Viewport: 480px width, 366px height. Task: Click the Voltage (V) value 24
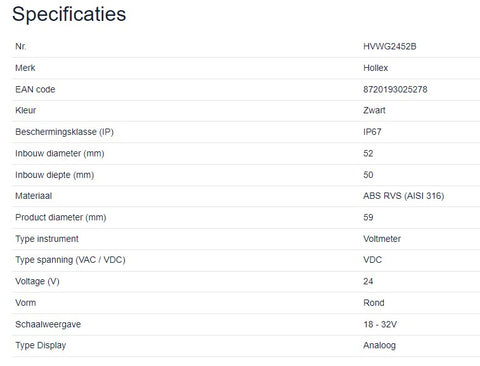[x=368, y=281]
